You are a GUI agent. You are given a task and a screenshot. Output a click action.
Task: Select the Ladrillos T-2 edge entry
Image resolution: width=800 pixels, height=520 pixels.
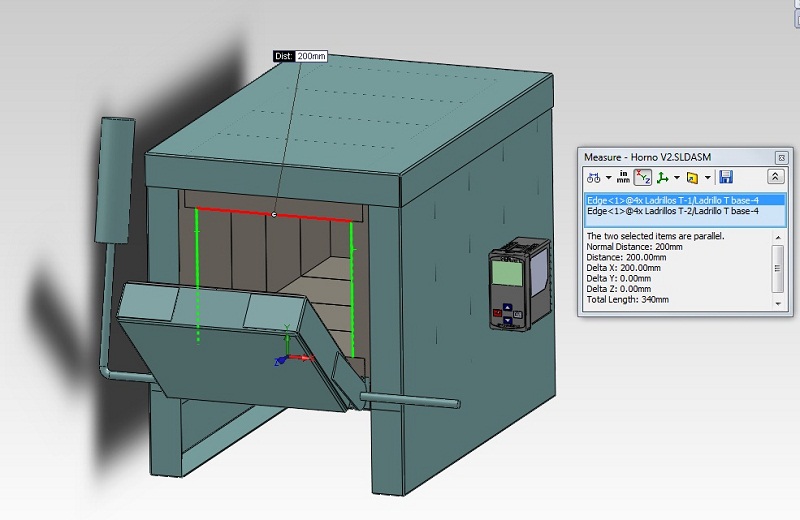672,211
